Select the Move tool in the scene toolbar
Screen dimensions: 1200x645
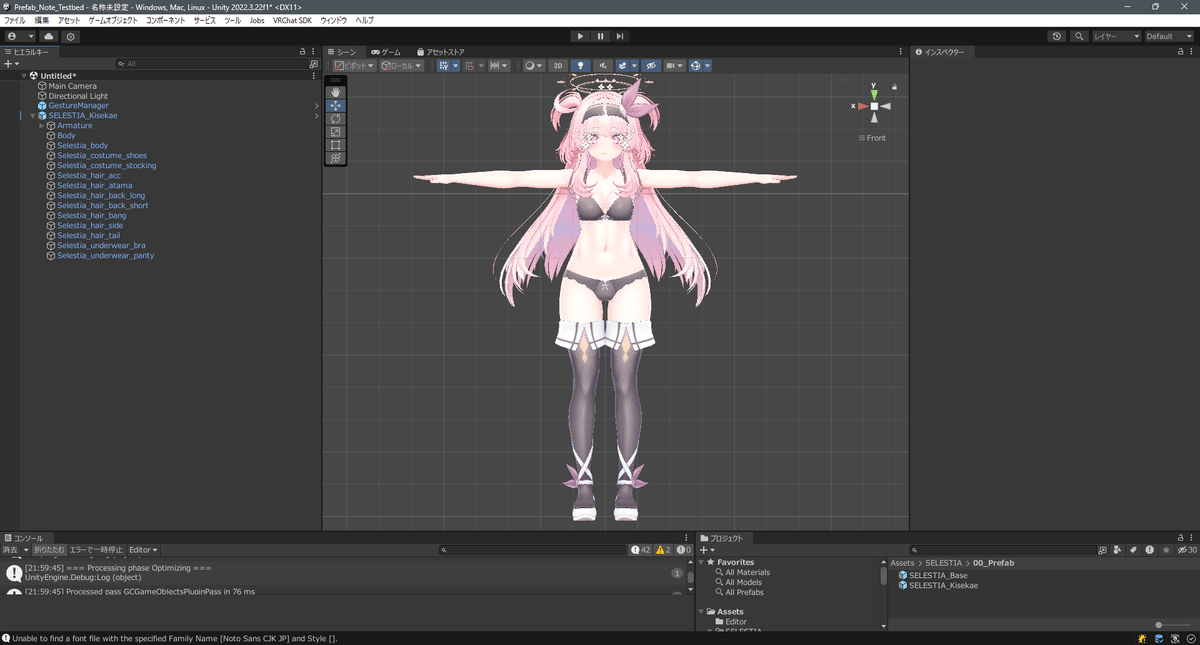[x=335, y=104]
